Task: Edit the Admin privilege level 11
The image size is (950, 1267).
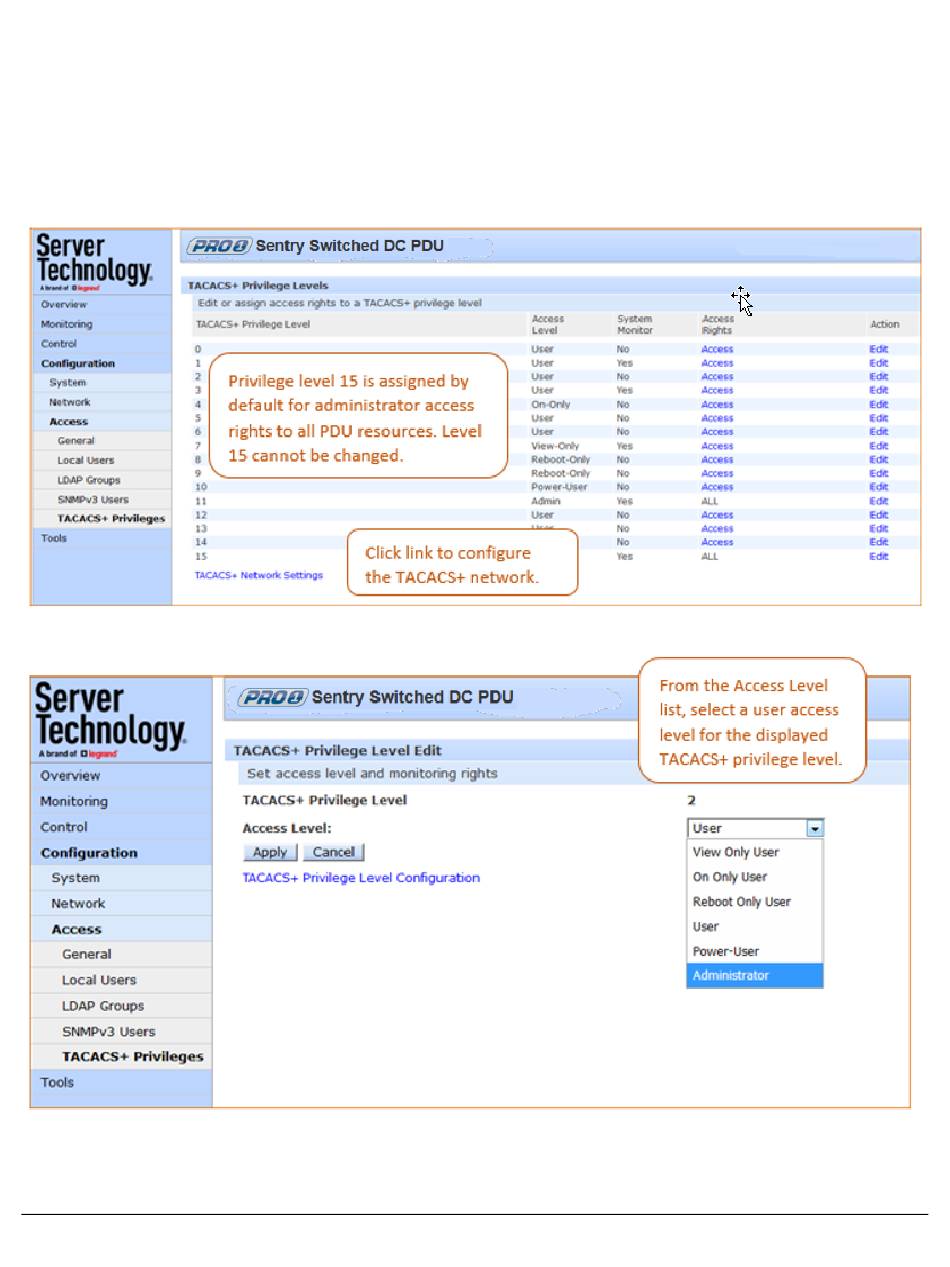Action: [x=879, y=501]
